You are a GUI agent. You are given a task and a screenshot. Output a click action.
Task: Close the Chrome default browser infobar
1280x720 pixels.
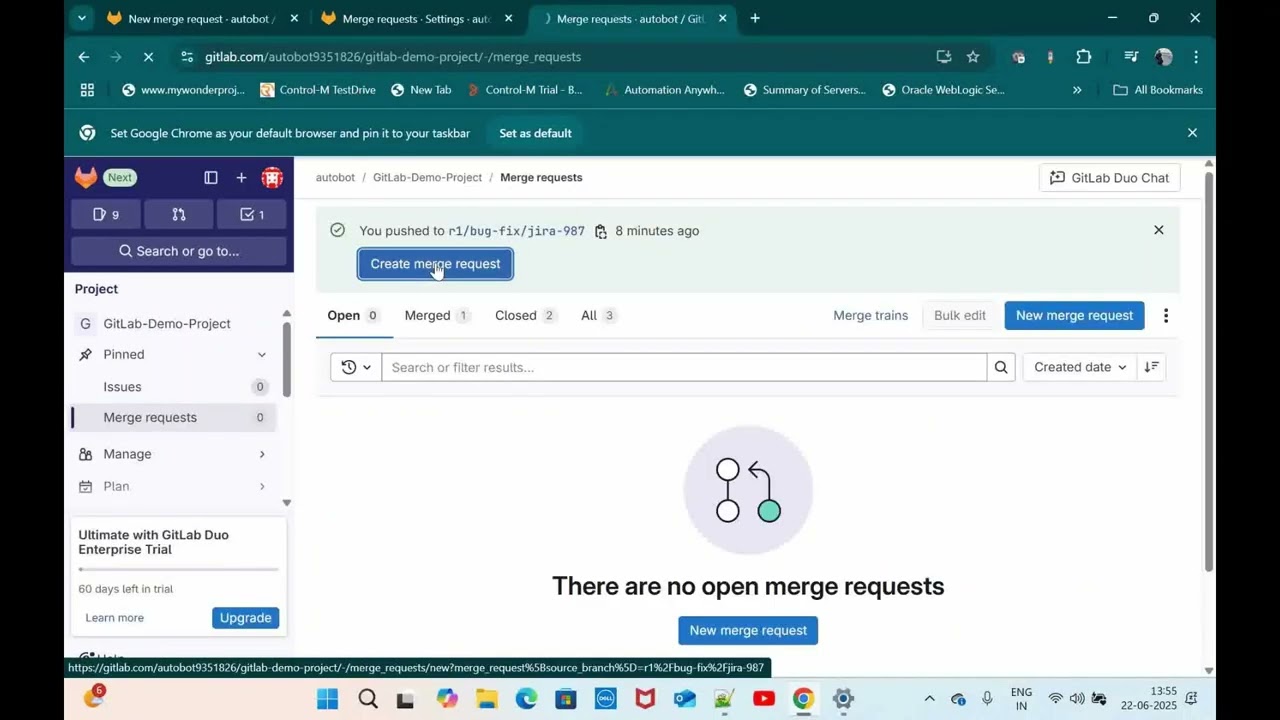click(1192, 133)
